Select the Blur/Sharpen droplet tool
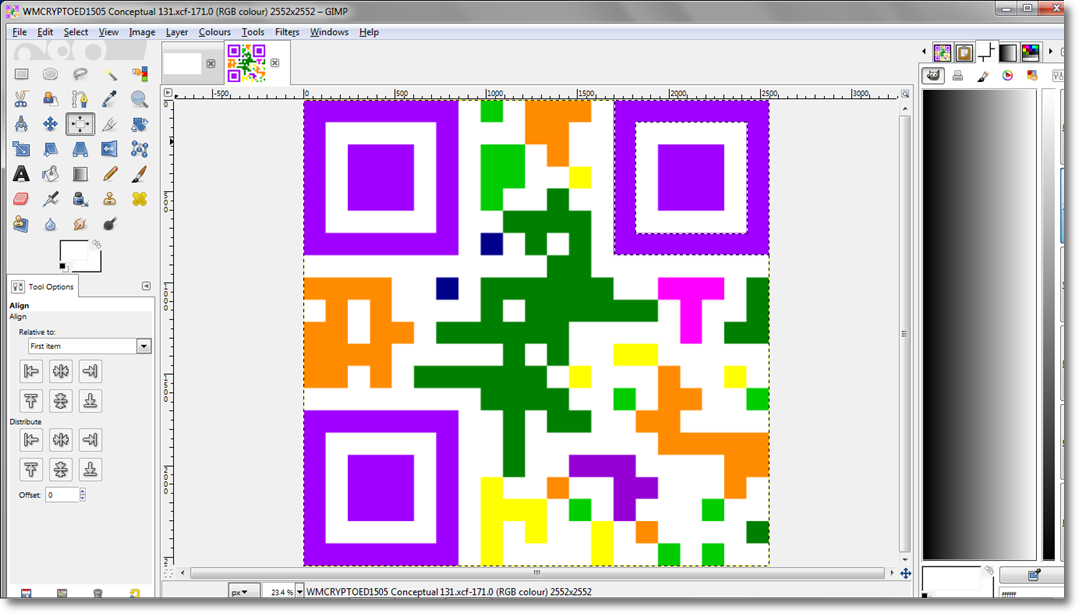 pyautogui.click(x=50, y=224)
